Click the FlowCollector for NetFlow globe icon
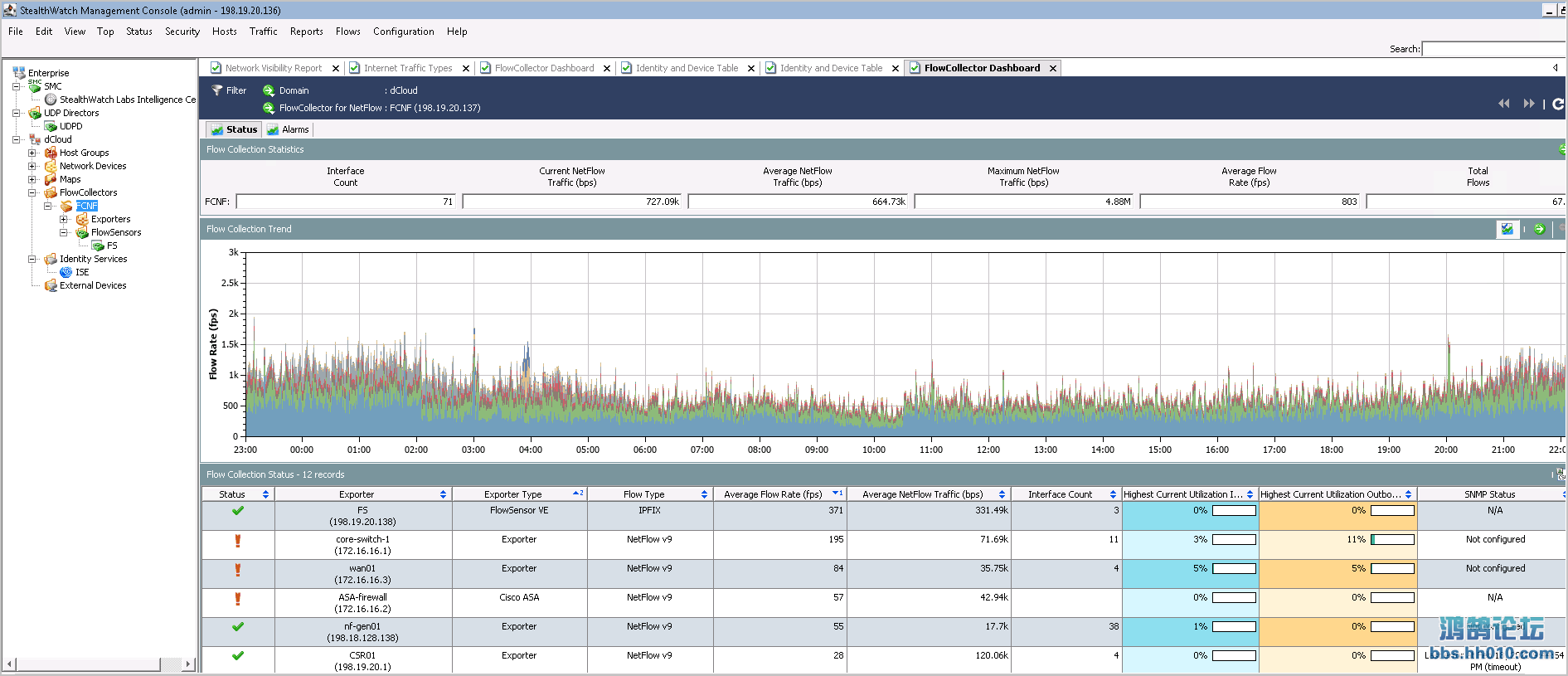The height and width of the screenshot is (676, 1568). coord(269,108)
